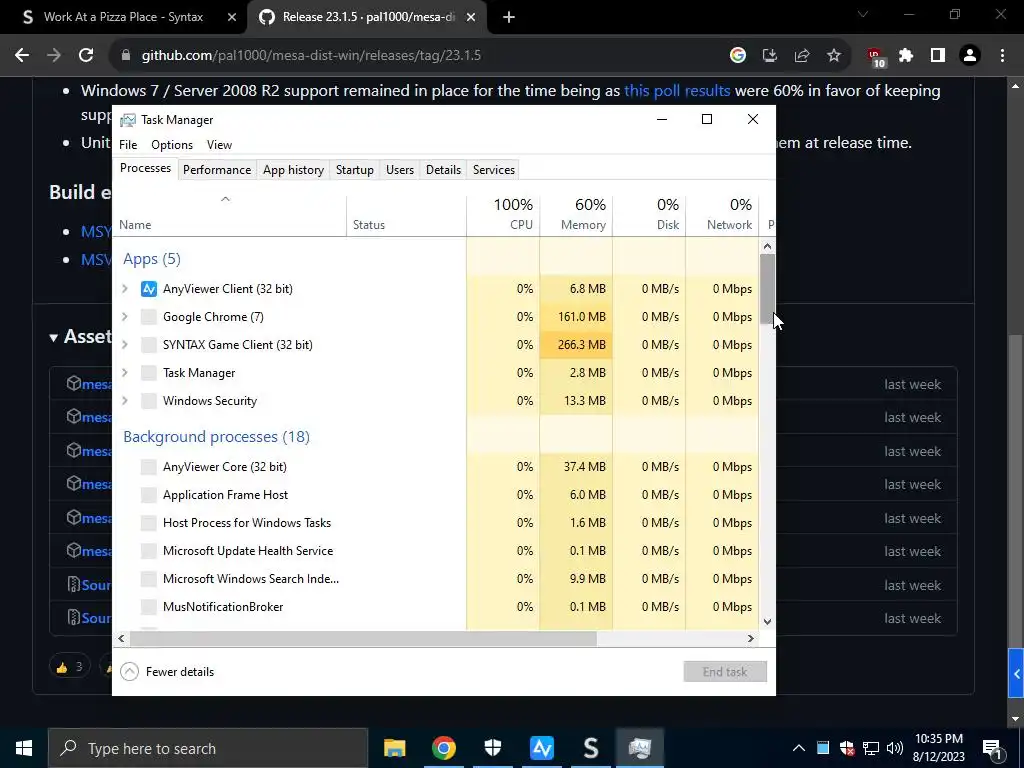The image size is (1024, 768).
Task: Click the thumbs up reaction button
Action: [69, 667]
